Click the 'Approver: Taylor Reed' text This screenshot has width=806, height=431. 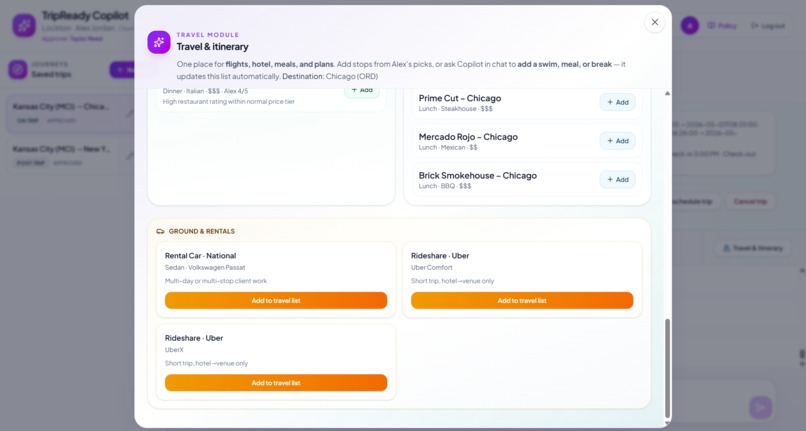pyautogui.click(x=72, y=39)
